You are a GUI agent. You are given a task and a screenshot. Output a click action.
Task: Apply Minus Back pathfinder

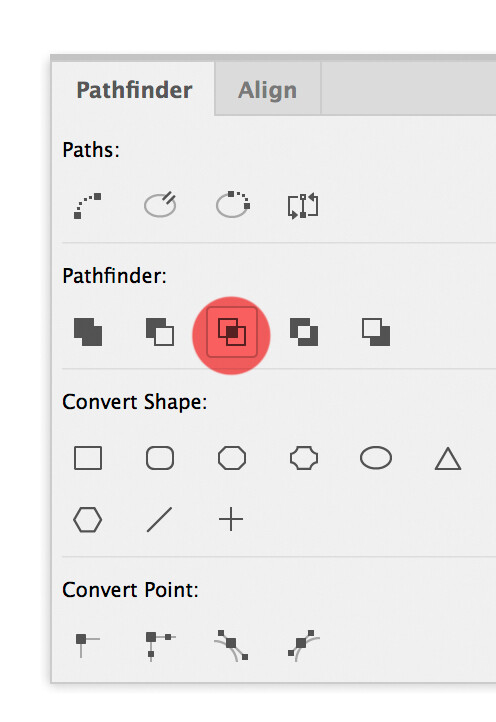pyautogui.click(x=376, y=332)
